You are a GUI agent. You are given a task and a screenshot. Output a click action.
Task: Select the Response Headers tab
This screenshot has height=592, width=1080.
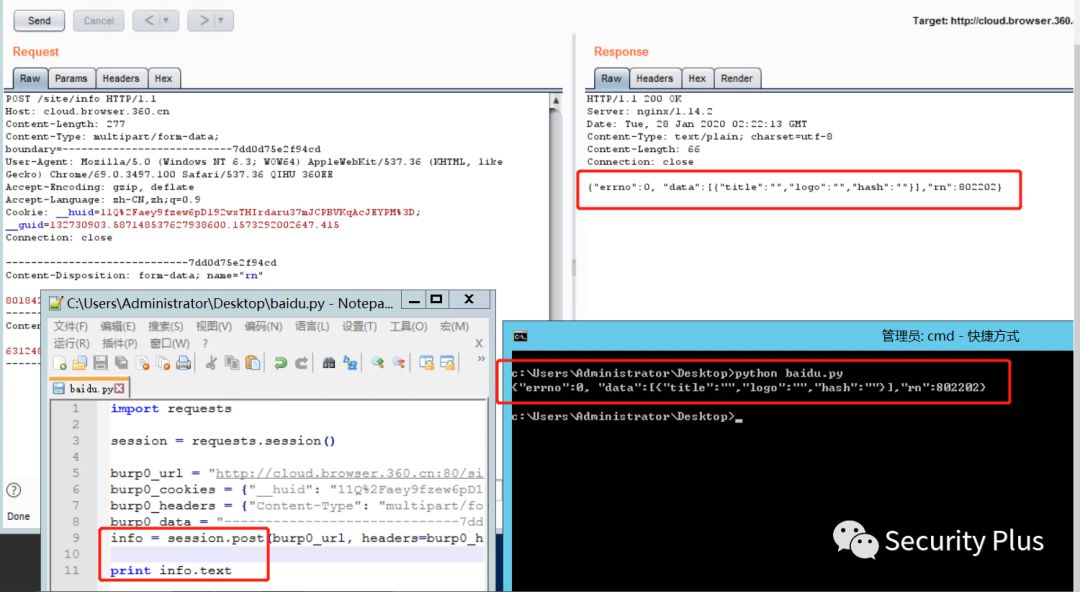click(x=654, y=79)
